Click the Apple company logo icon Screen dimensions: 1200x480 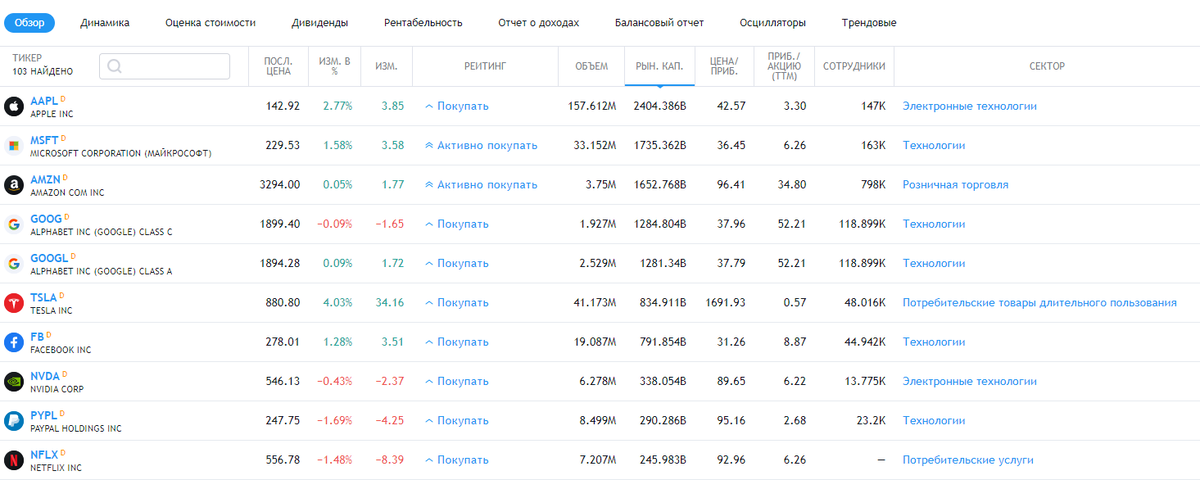point(14,106)
